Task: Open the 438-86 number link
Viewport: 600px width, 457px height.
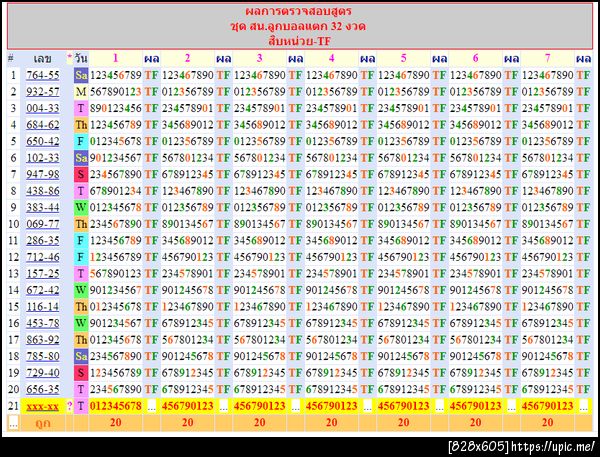Action: [42, 191]
